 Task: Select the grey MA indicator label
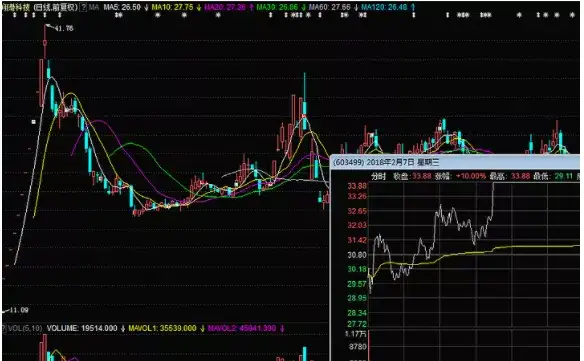click(x=94, y=7)
